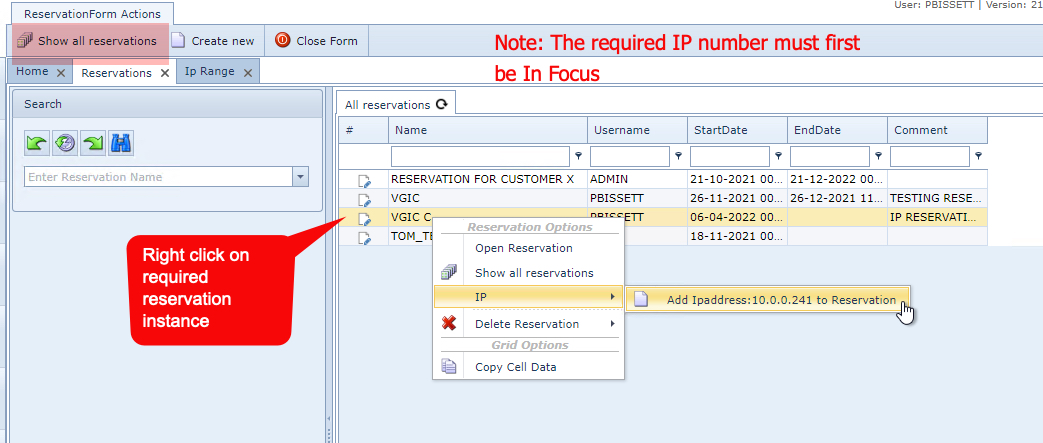Viewport: 1043px width, 443px height.
Task: Click the green back arrow in Search panel
Action: click(x=37, y=144)
